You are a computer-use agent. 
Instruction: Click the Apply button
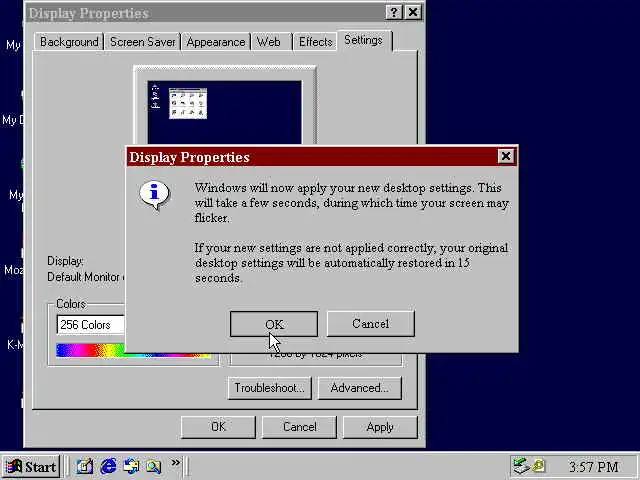[380, 427]
